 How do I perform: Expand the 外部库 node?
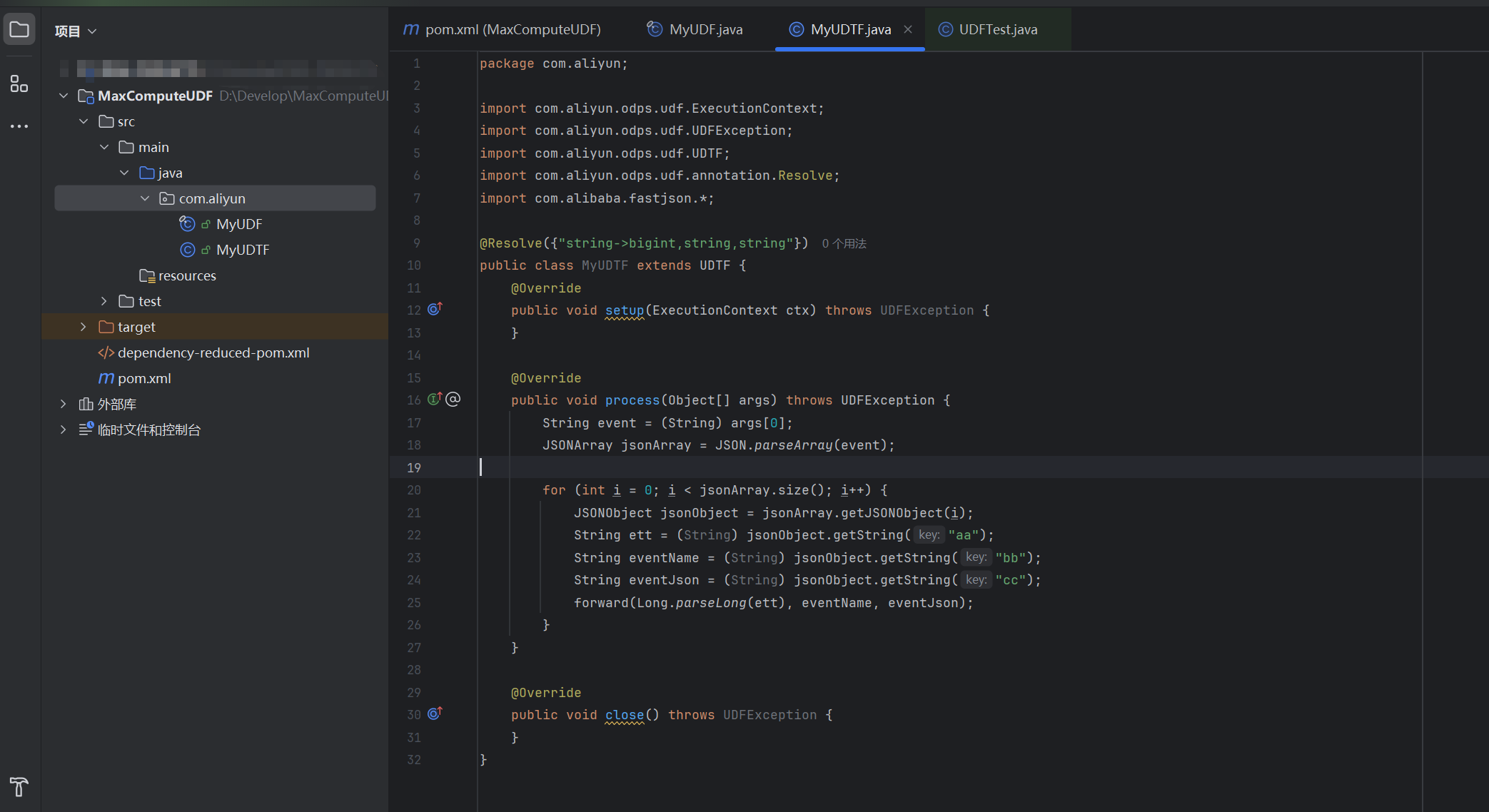[64, 404]
